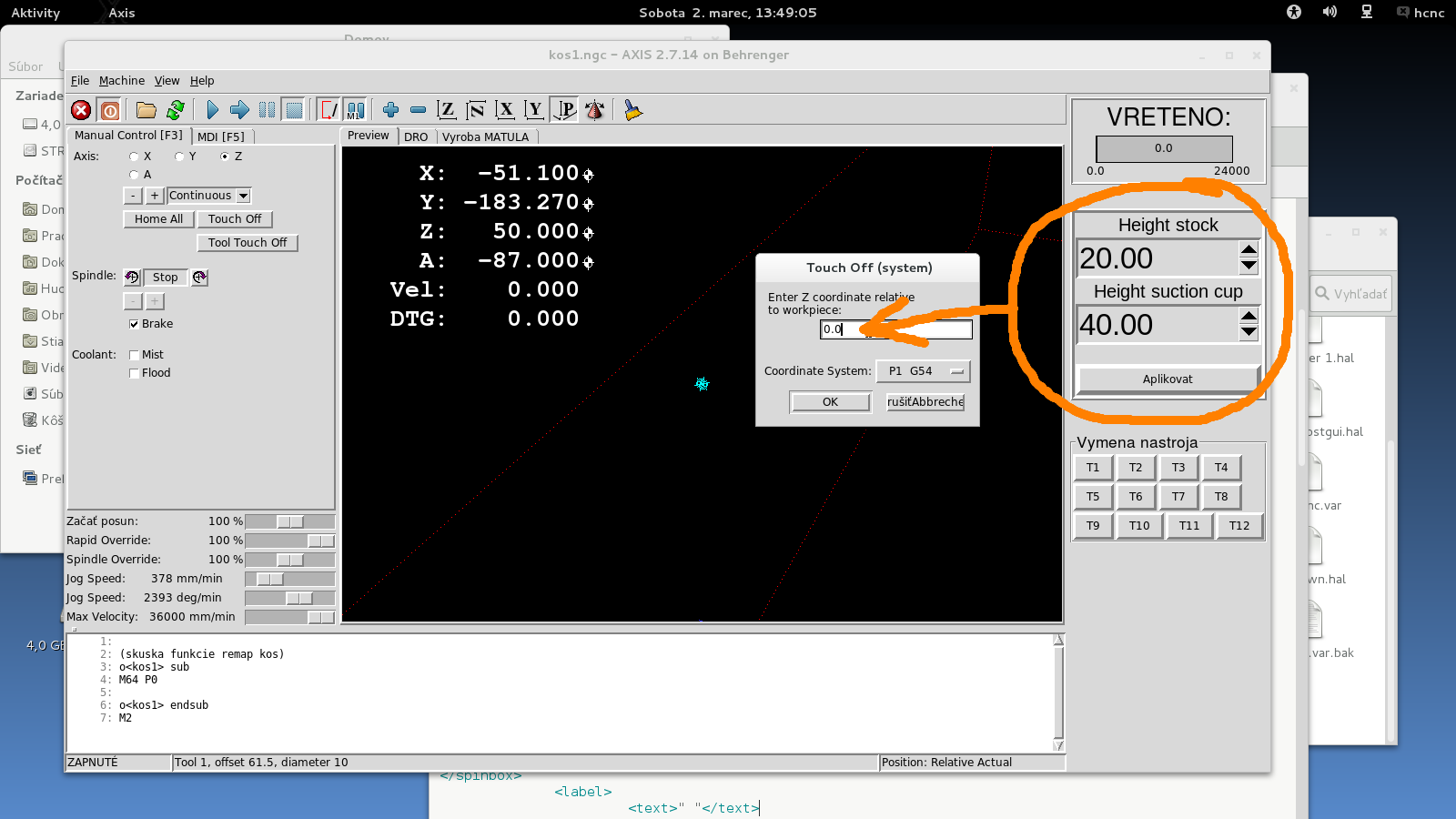
Task: Open volume icon in top bar
Action: coord(1330,12)
